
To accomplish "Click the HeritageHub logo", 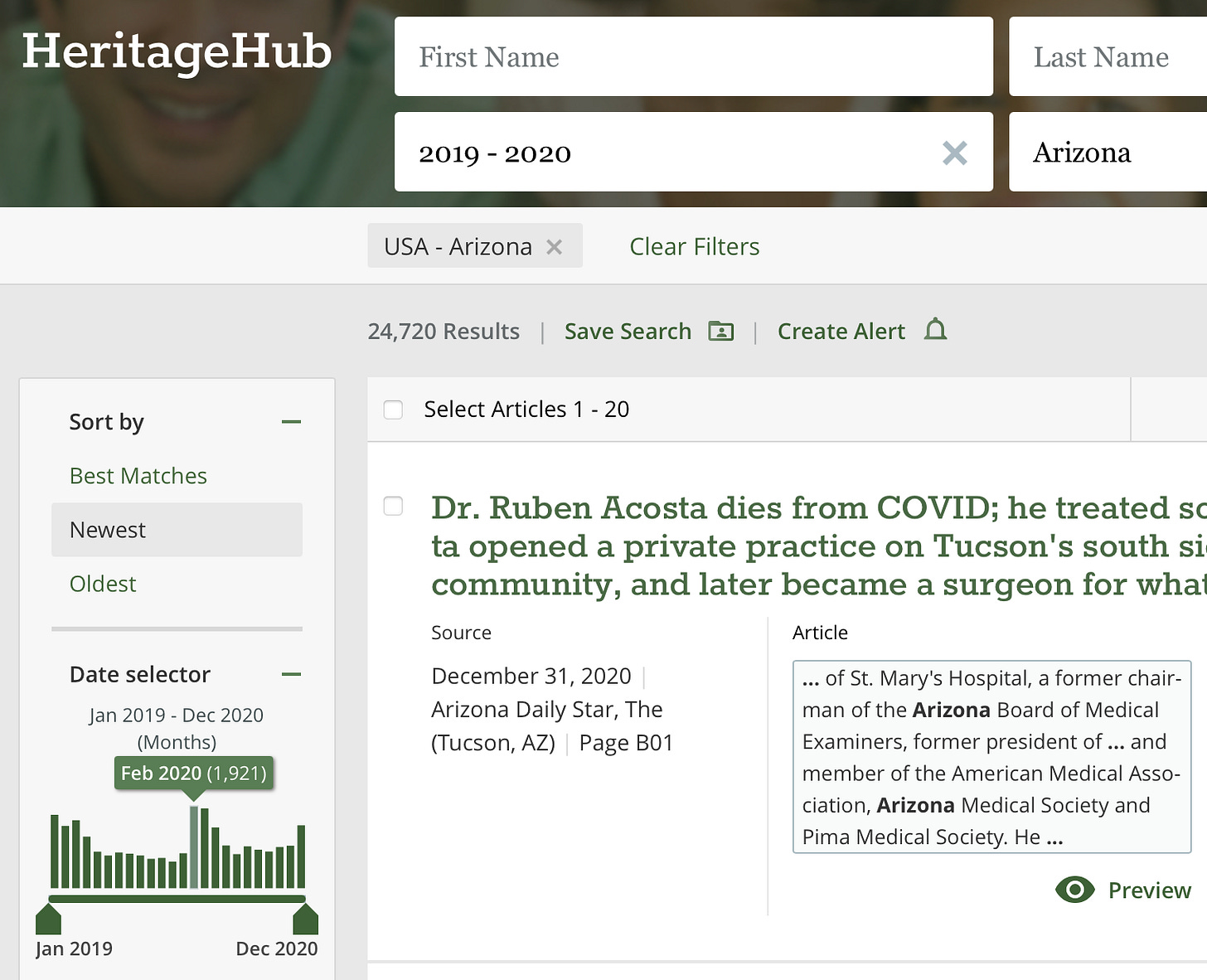I will [177, 52].
